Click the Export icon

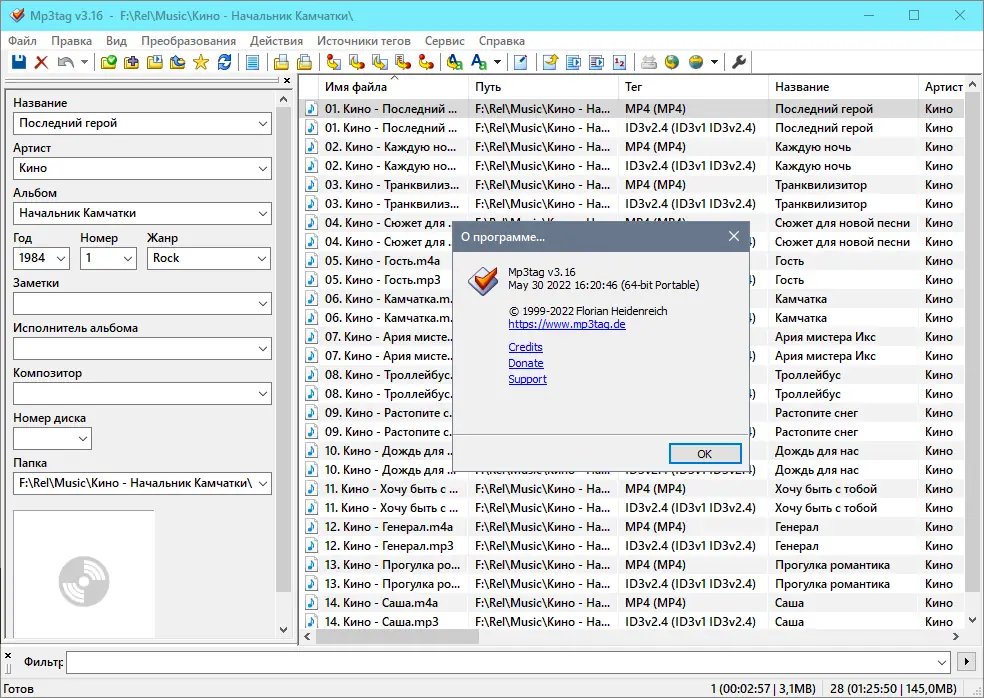pos(550,62)
